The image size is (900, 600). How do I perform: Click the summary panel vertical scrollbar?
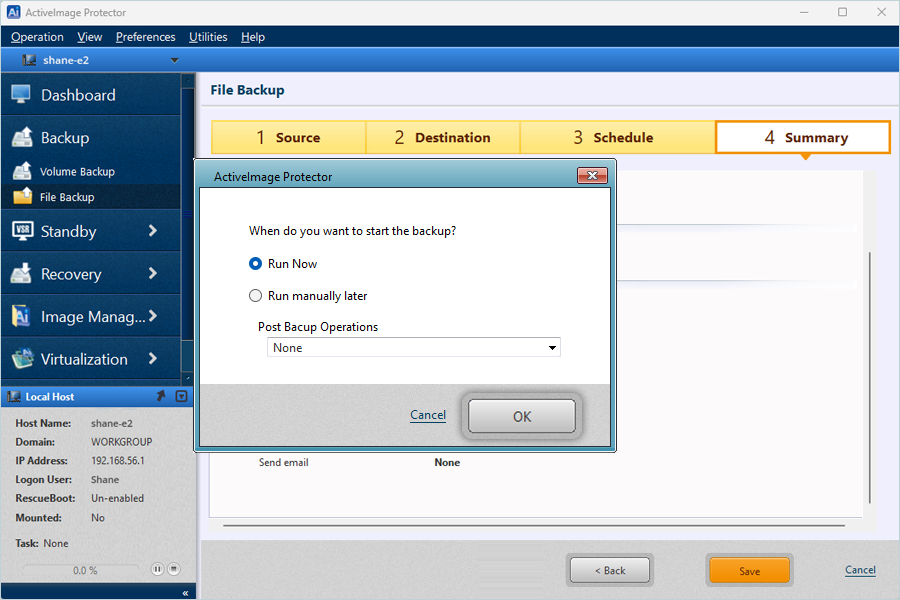click(870, 377)
